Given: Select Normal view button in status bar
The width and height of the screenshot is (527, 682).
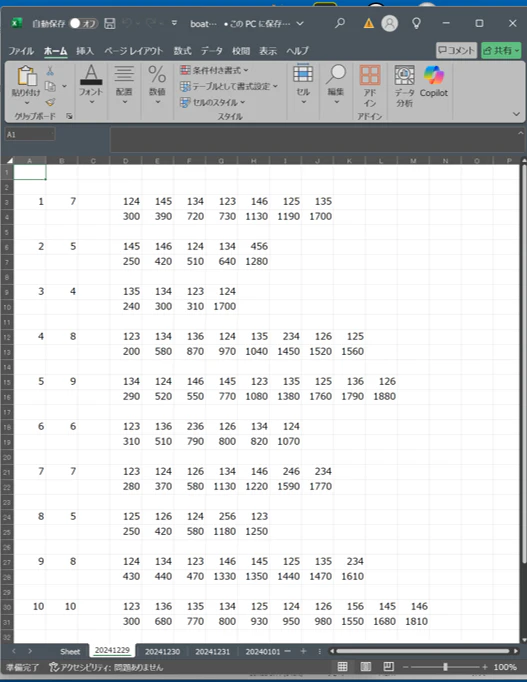Looking at the screenshot, I should click(x=343, y=666).
